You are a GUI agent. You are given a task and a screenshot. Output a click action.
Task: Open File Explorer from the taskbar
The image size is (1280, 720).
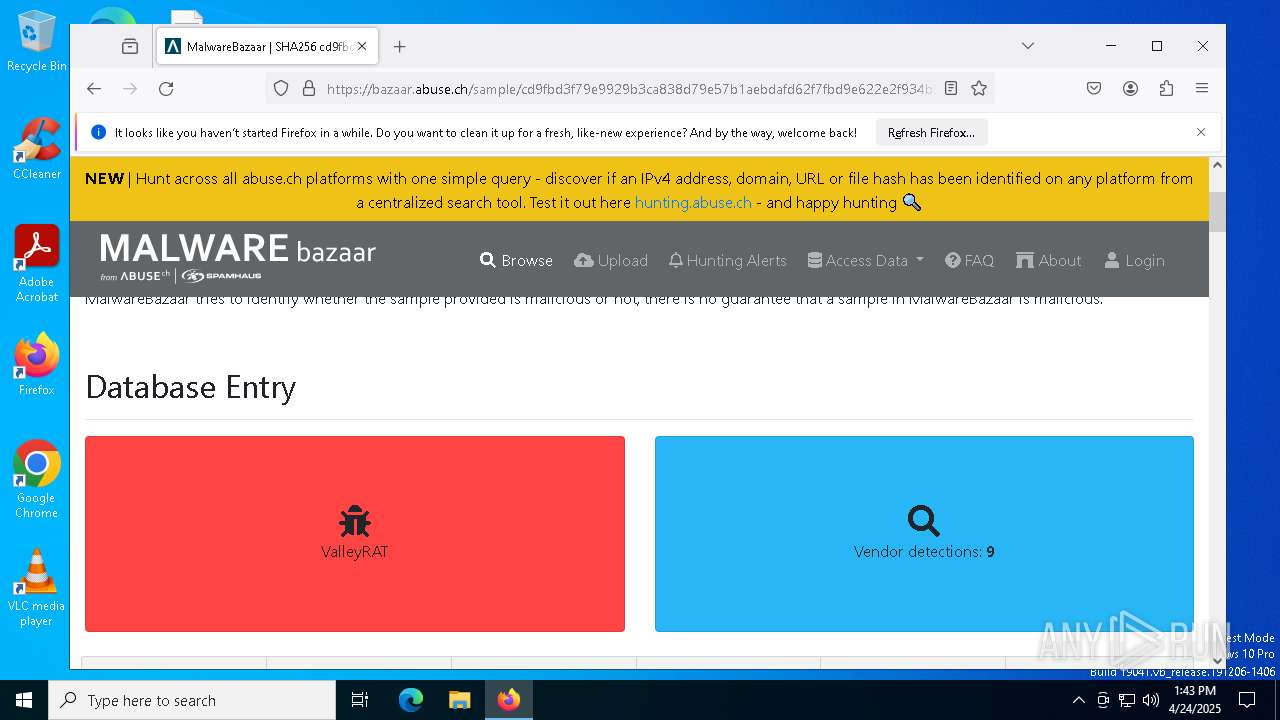point(459,700)
